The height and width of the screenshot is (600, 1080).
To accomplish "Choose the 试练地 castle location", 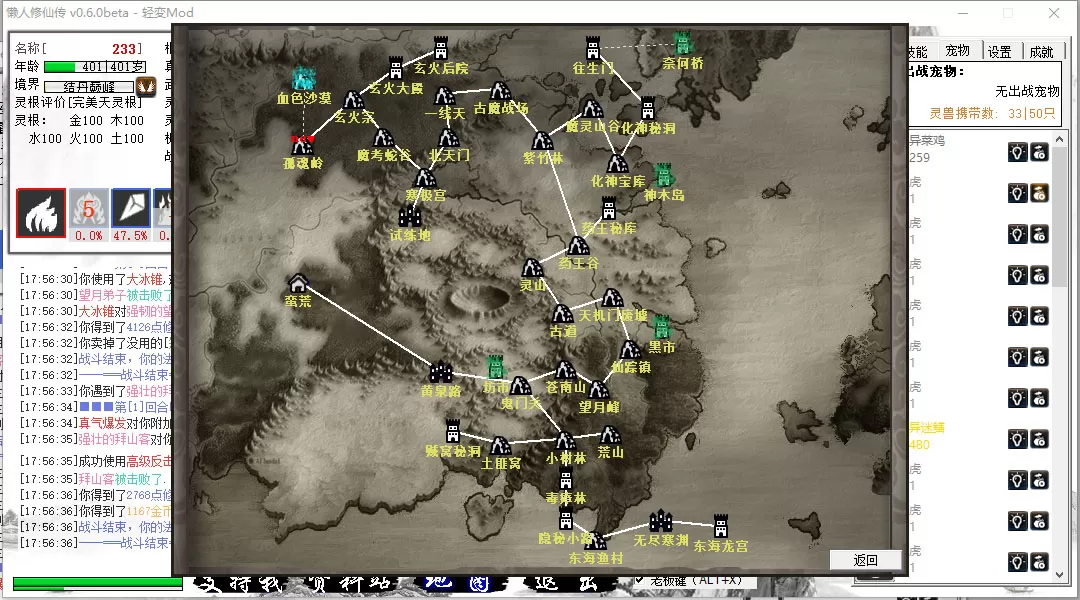I will pyautogui.click(x=410, y=214).
